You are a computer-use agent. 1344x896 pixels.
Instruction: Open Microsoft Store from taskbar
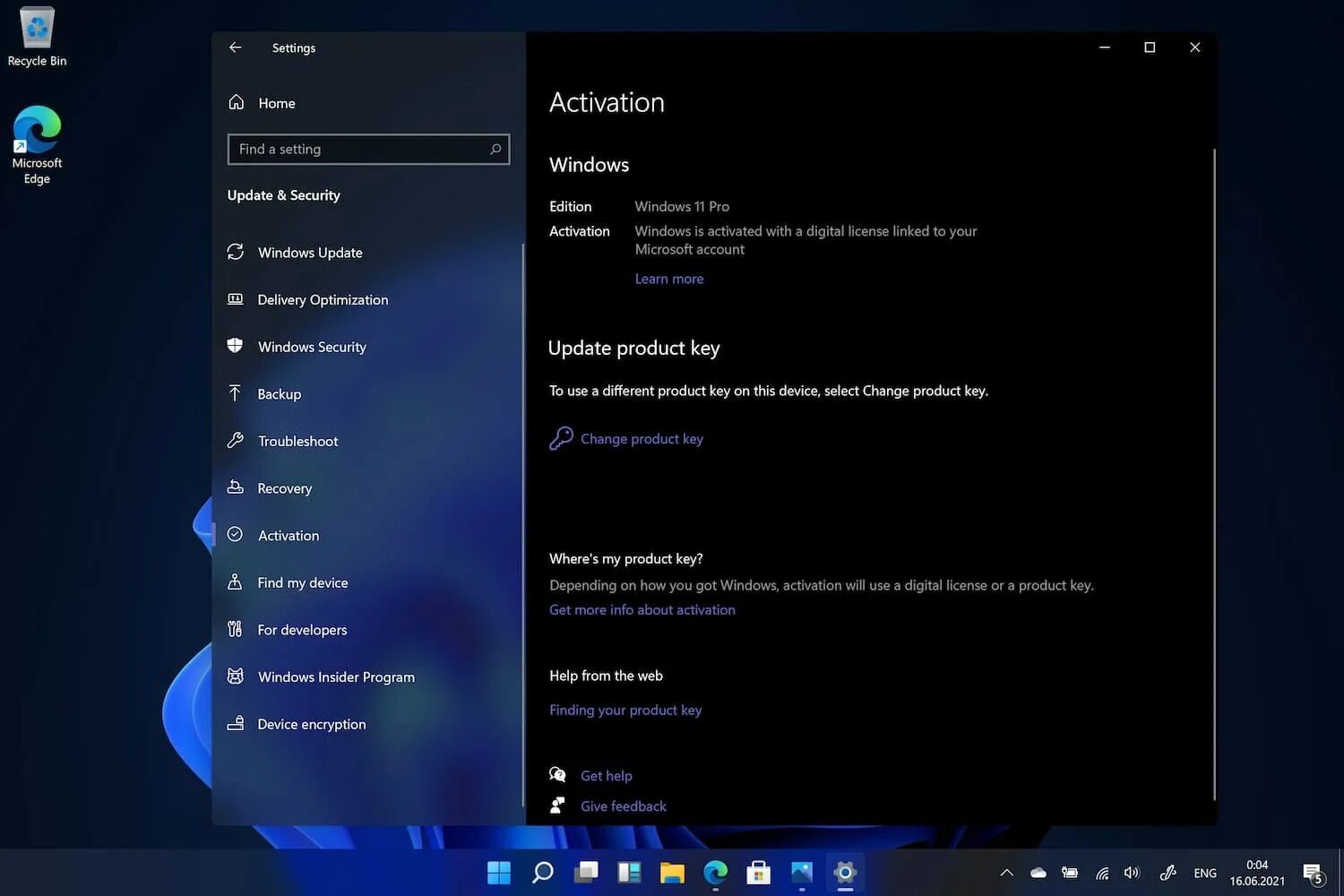click(759, 872)
